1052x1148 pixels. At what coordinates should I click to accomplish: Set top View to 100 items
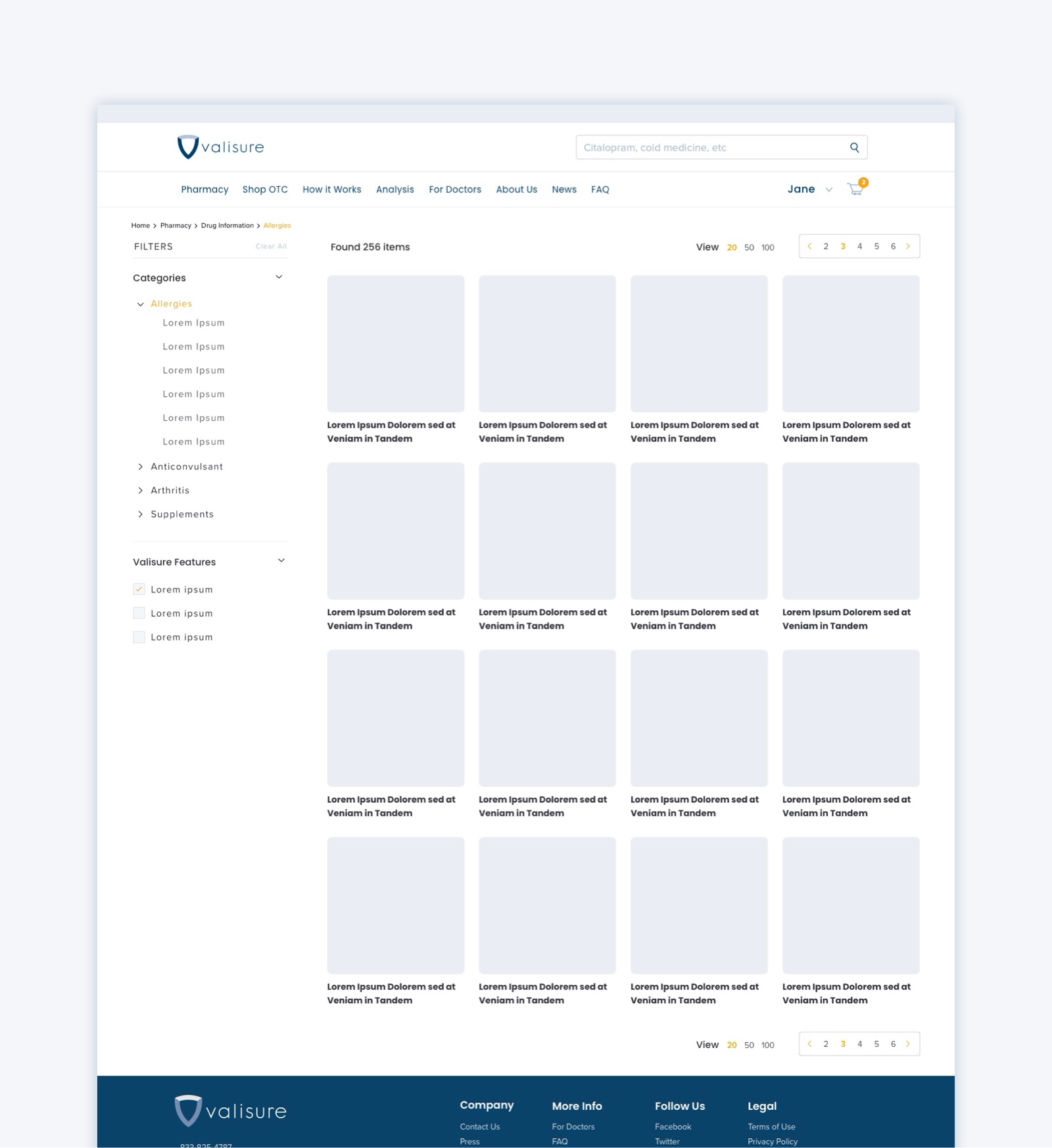[768, 248]
